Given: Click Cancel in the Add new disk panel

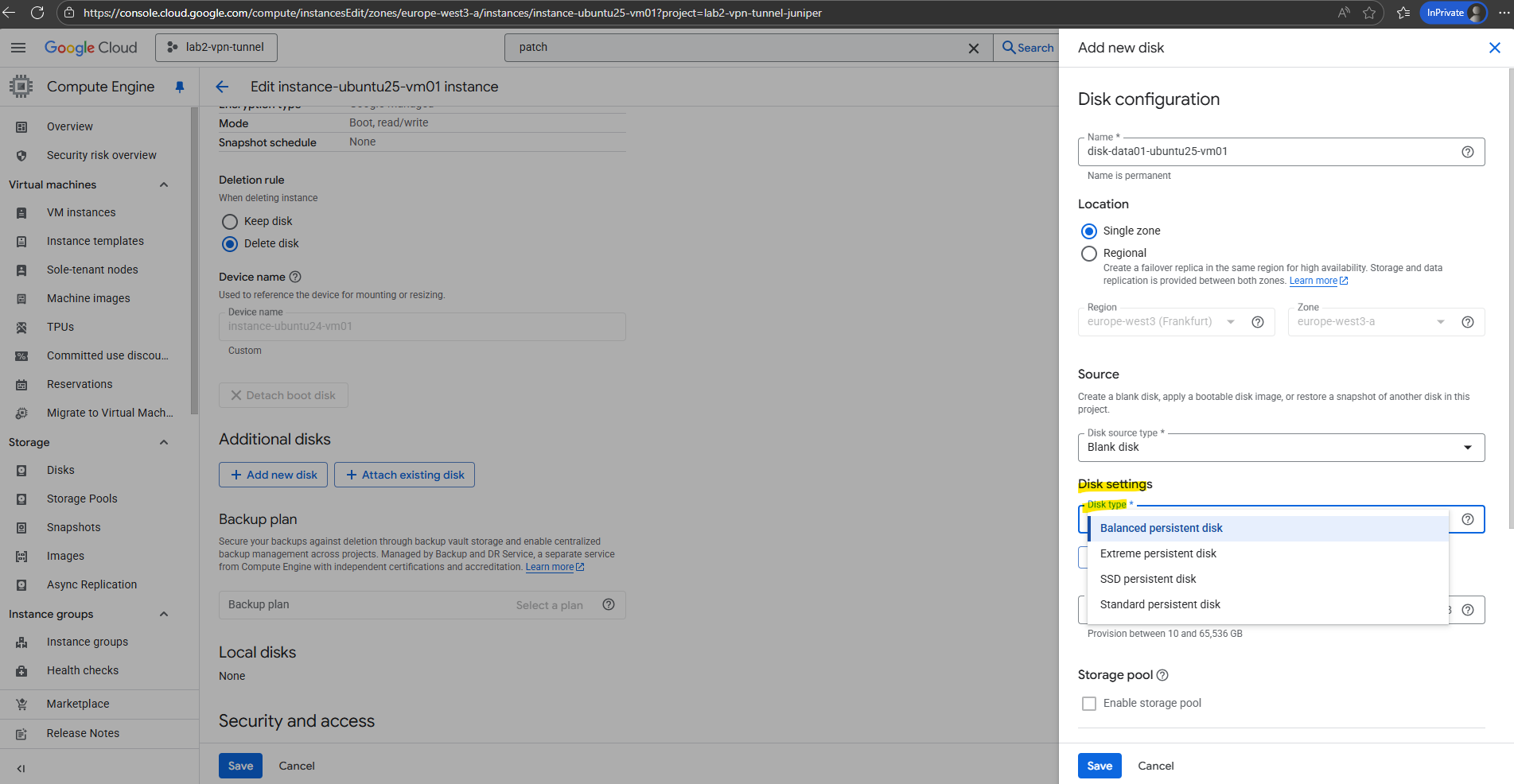Looking at the screenshot, I should [1155, 766].
